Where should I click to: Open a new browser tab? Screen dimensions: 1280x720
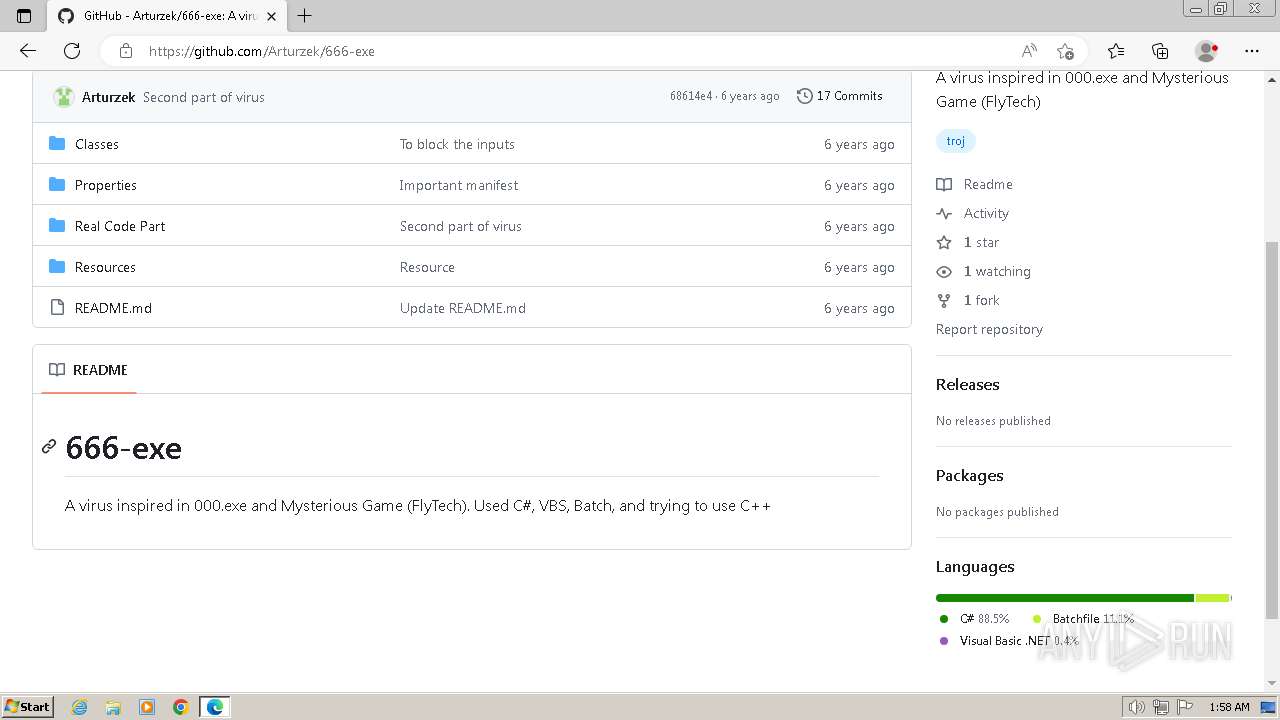click(305, 16)
